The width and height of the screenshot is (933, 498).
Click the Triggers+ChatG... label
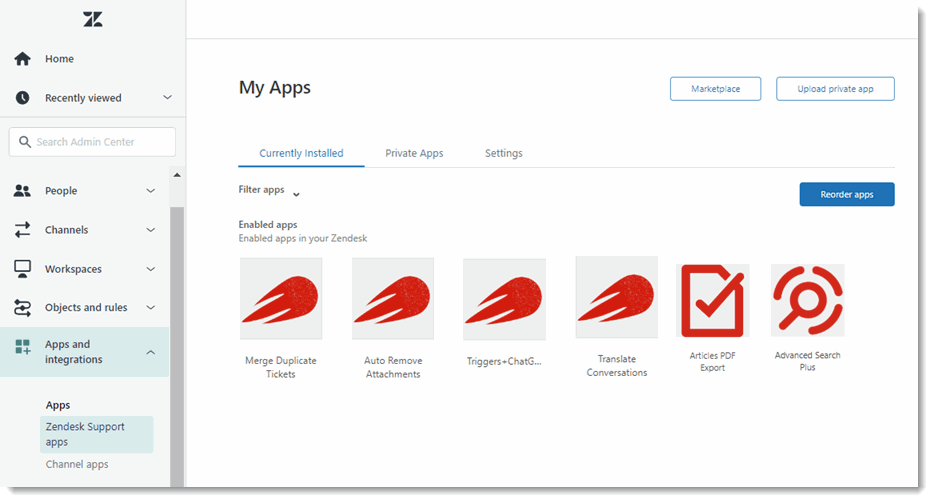(x=504, y=361)
